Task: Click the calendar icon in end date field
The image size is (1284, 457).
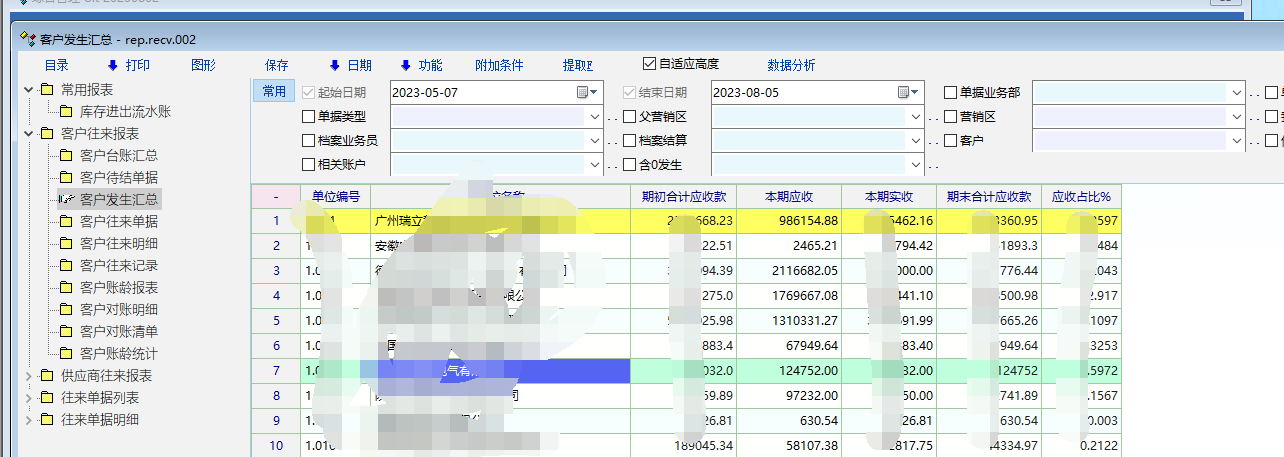Action: [x=903, y=92]
